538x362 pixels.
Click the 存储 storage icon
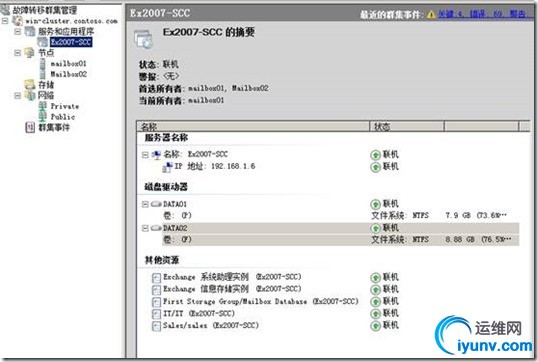(x=30, y=85)
